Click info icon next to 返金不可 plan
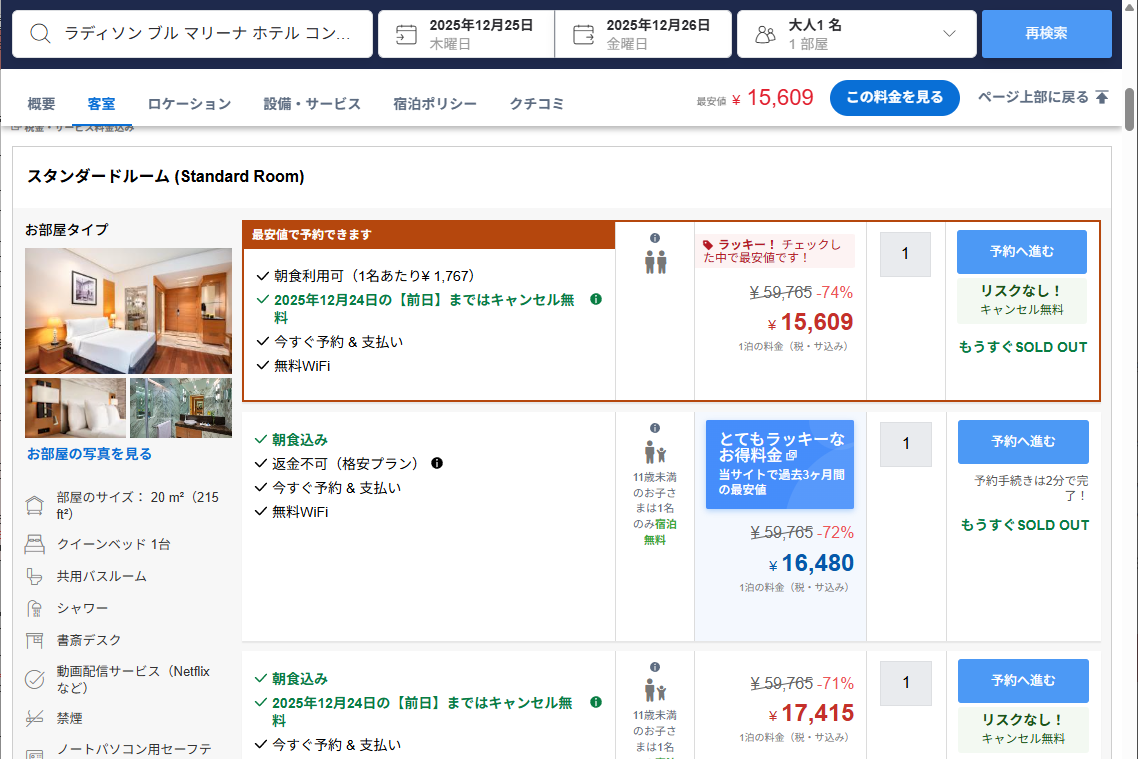This screenshot has height=759, width=1138. [437, 463]
